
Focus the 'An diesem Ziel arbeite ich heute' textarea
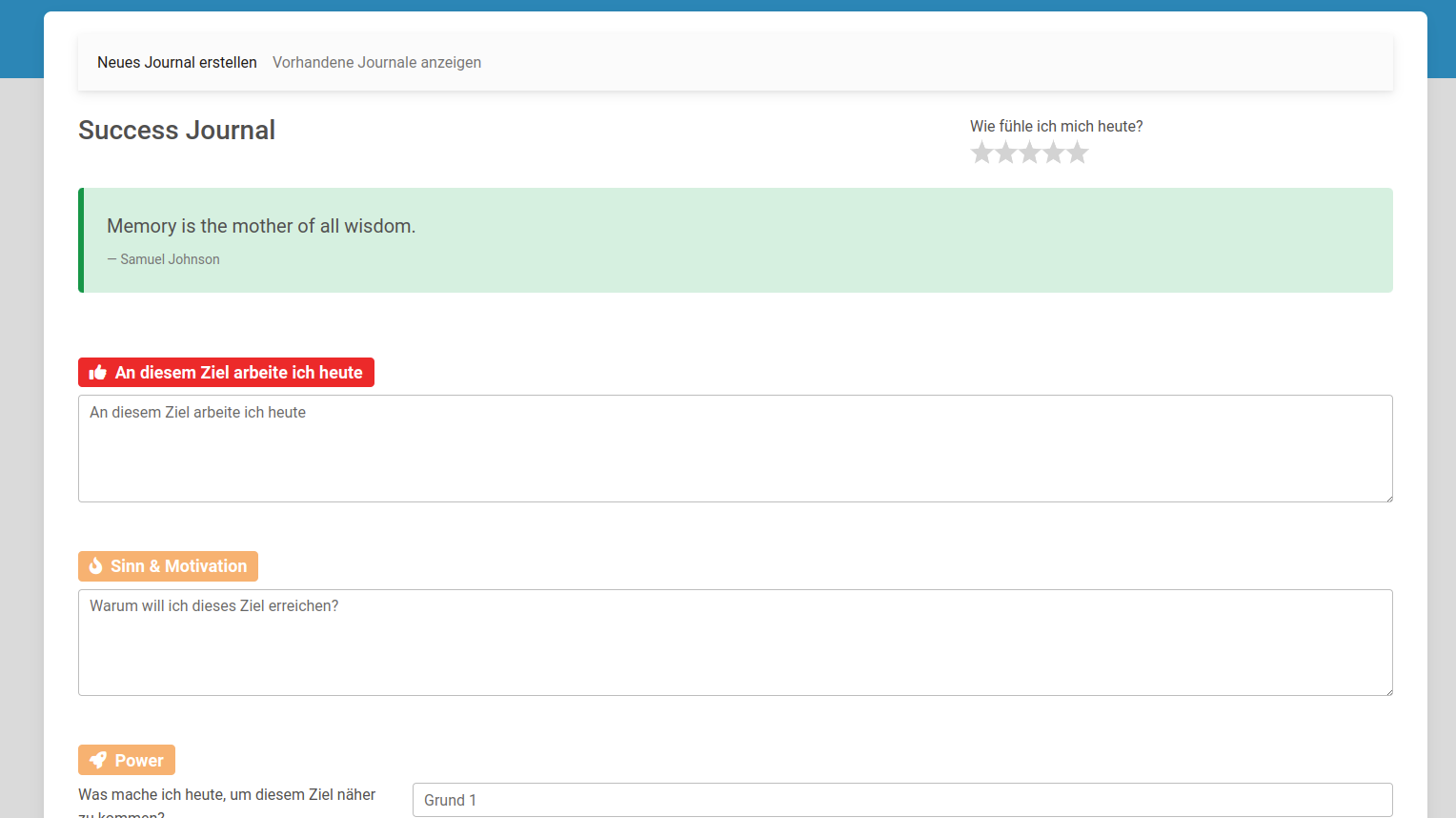click(x=736, y=448)
